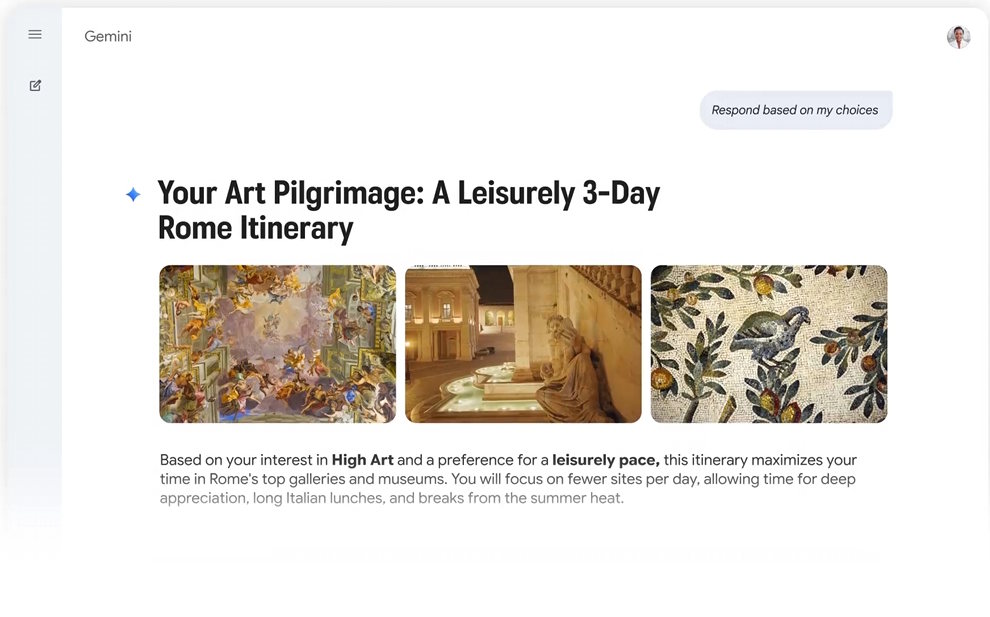Click the Gemini title in the header
The image size is (990, 617).
(x=108, y=37)
